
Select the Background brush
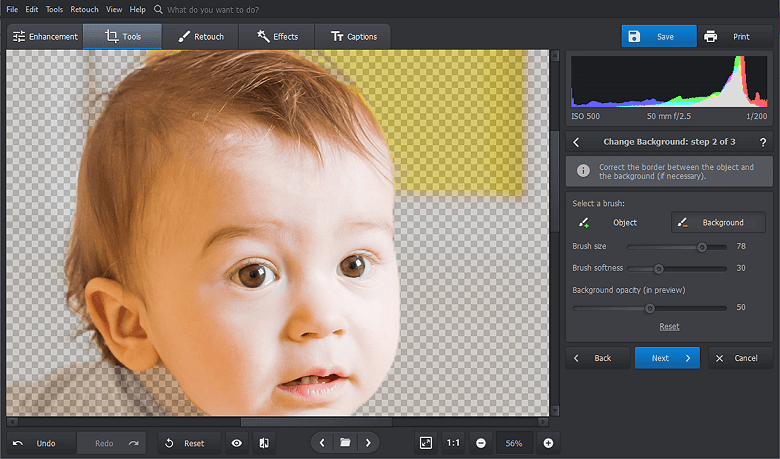(718, 222)
